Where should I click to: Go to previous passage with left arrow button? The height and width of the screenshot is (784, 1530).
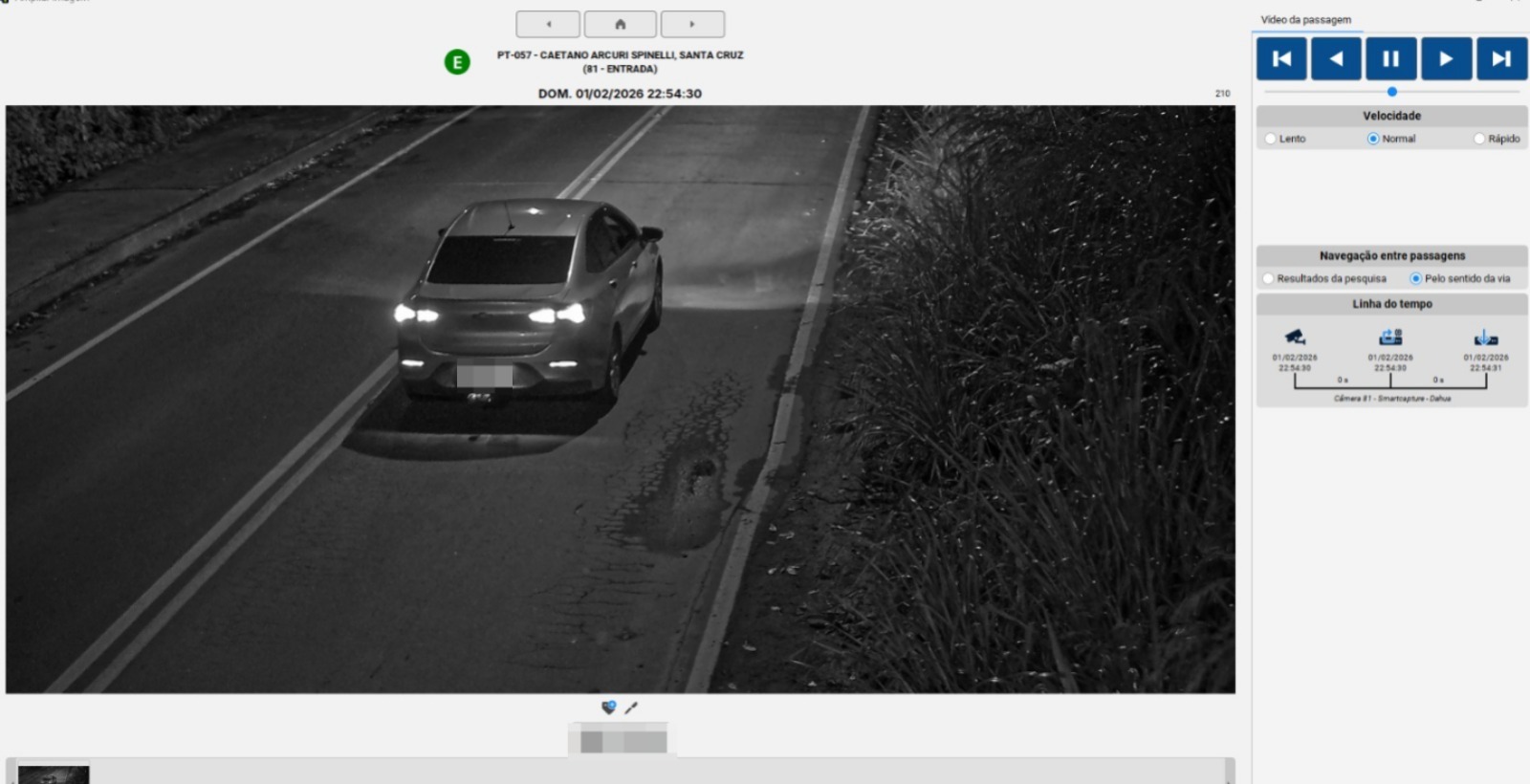[x=548, y=24]
